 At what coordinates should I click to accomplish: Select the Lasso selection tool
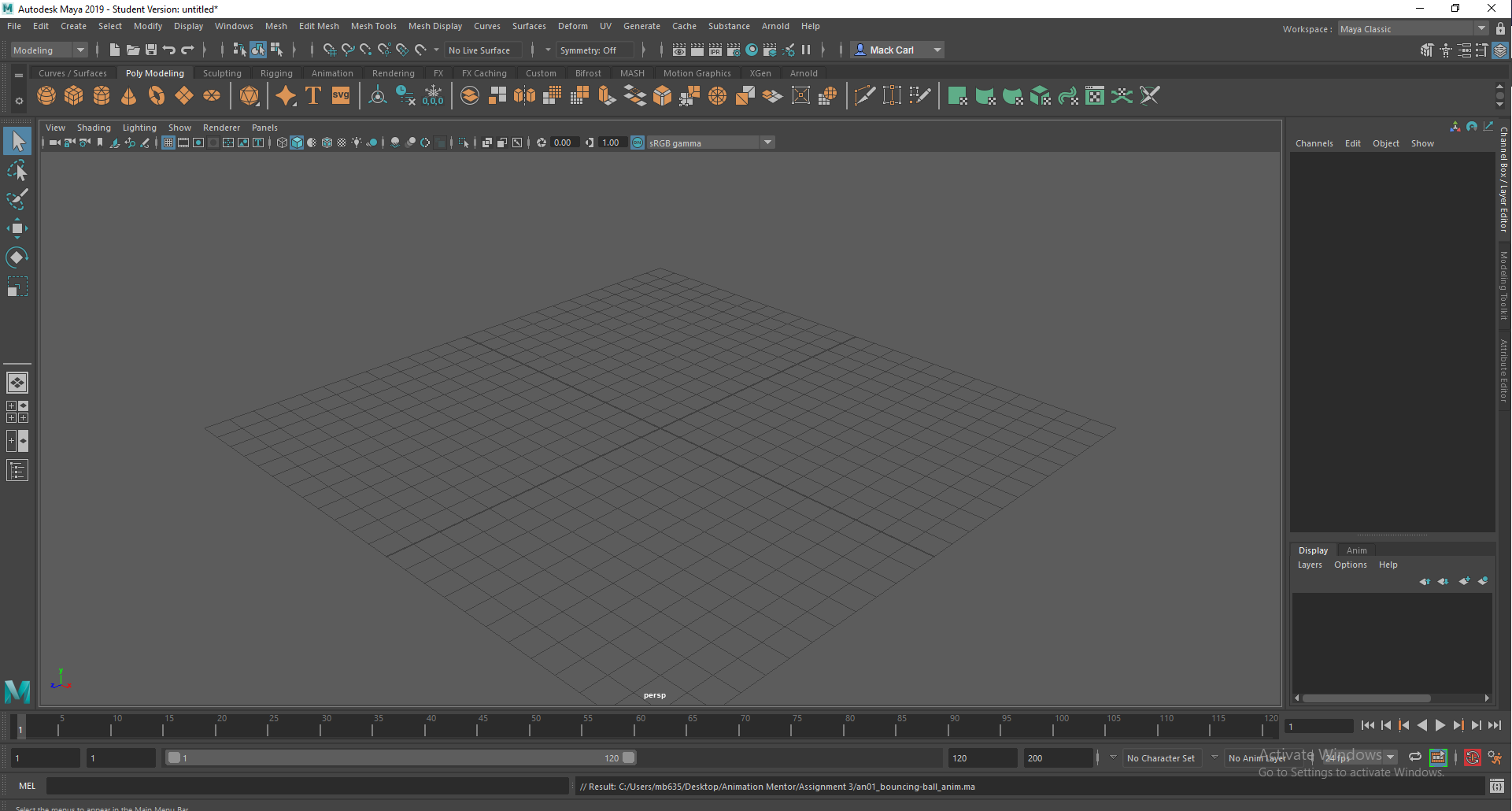pyautogui.click(x=17, y=171)
